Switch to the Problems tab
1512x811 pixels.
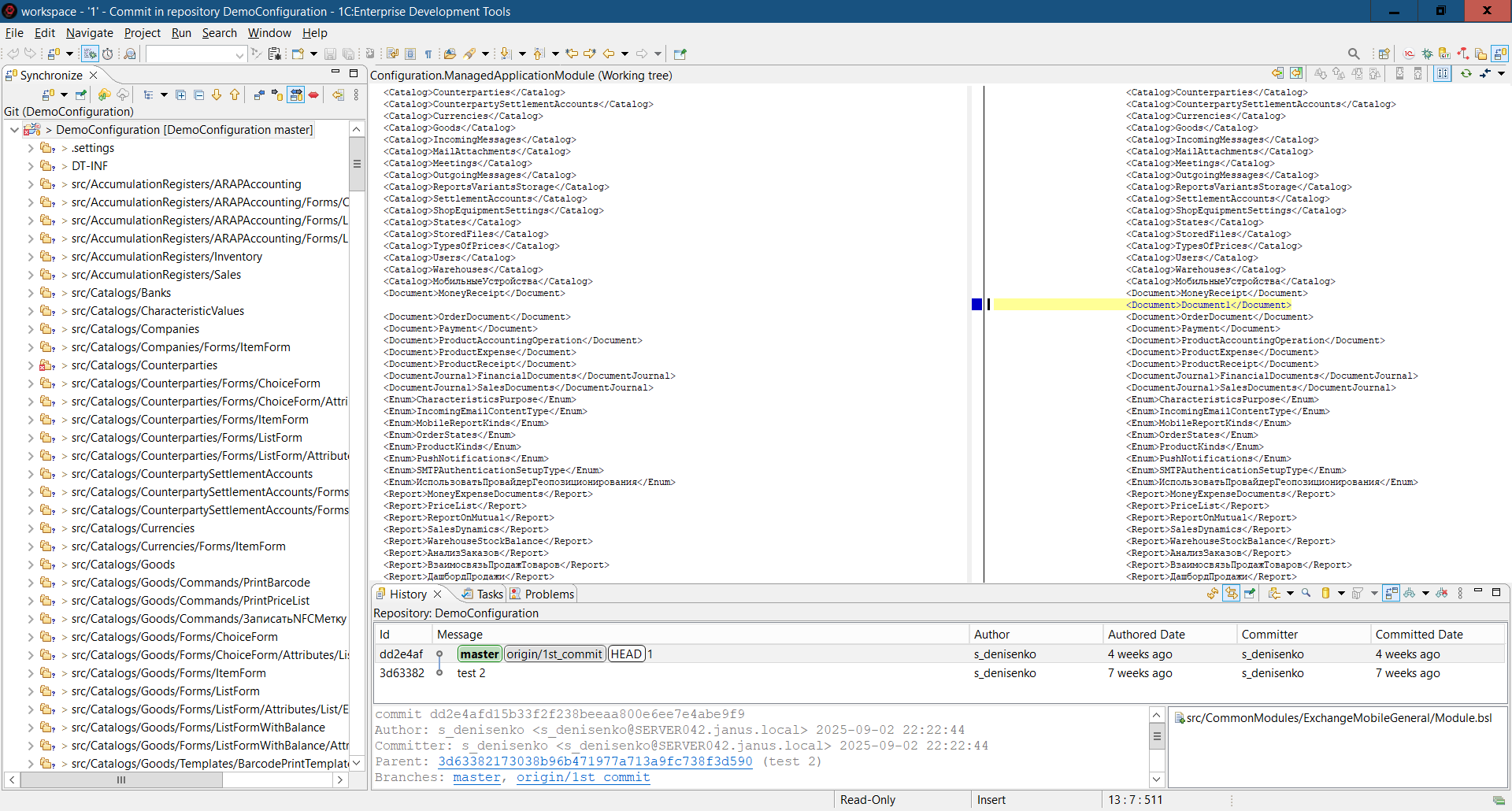[548, 594]
